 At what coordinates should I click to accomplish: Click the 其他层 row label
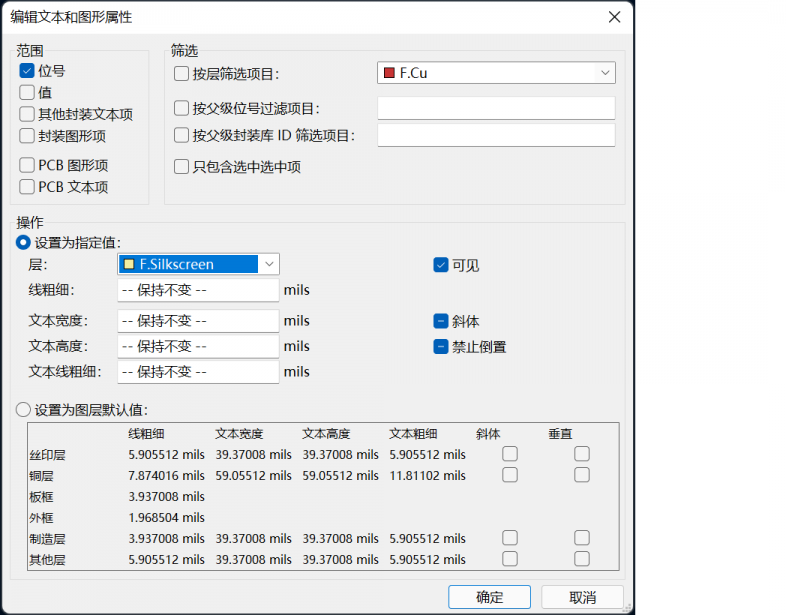(47, 560)
